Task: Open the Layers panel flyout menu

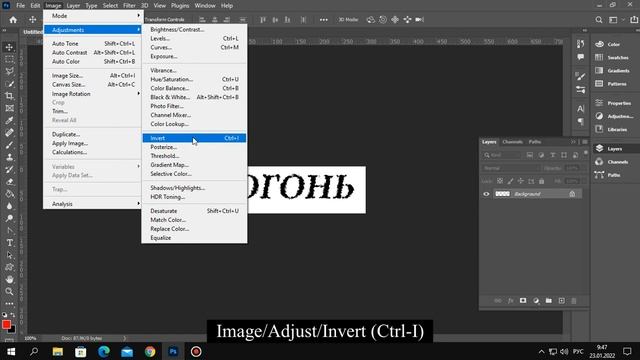Action: click(585, 142)
